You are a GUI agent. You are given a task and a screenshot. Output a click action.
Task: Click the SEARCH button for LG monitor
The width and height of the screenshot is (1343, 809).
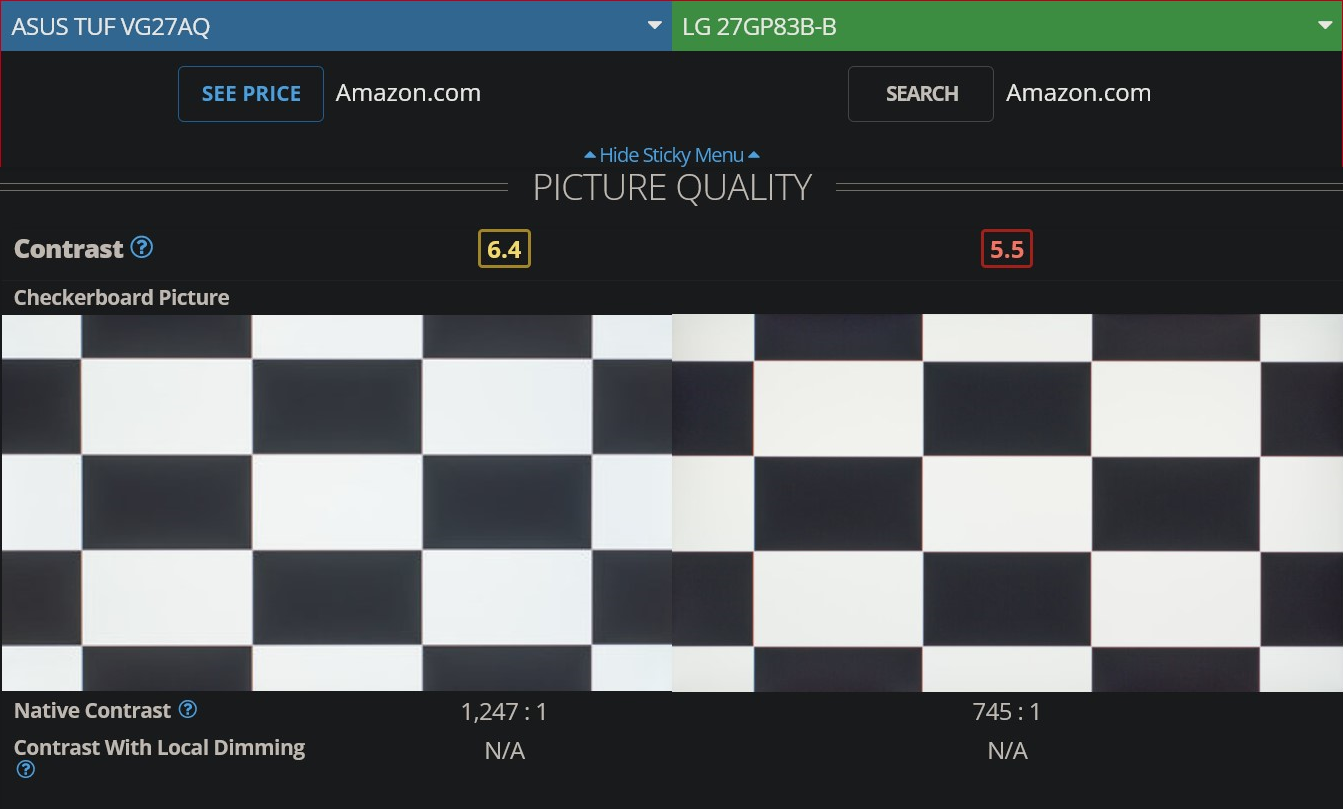(921, 94)
